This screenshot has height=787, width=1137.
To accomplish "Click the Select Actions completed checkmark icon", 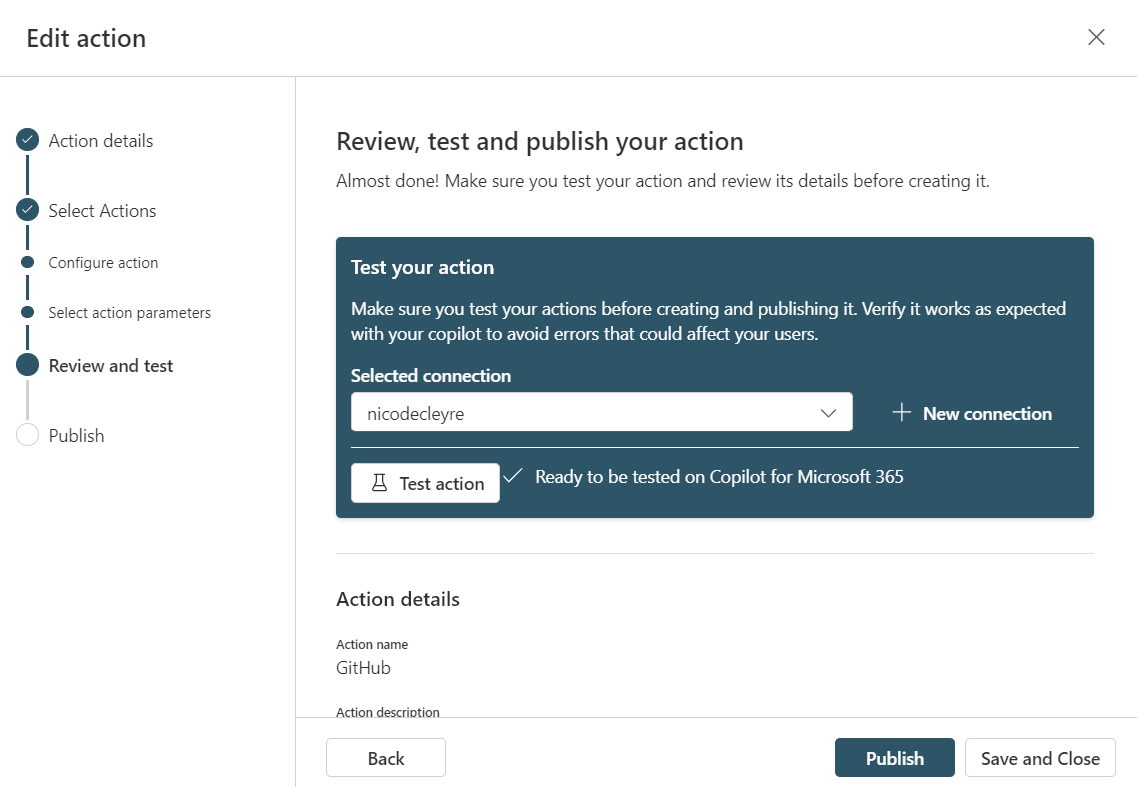I will [x=27, y=211].
